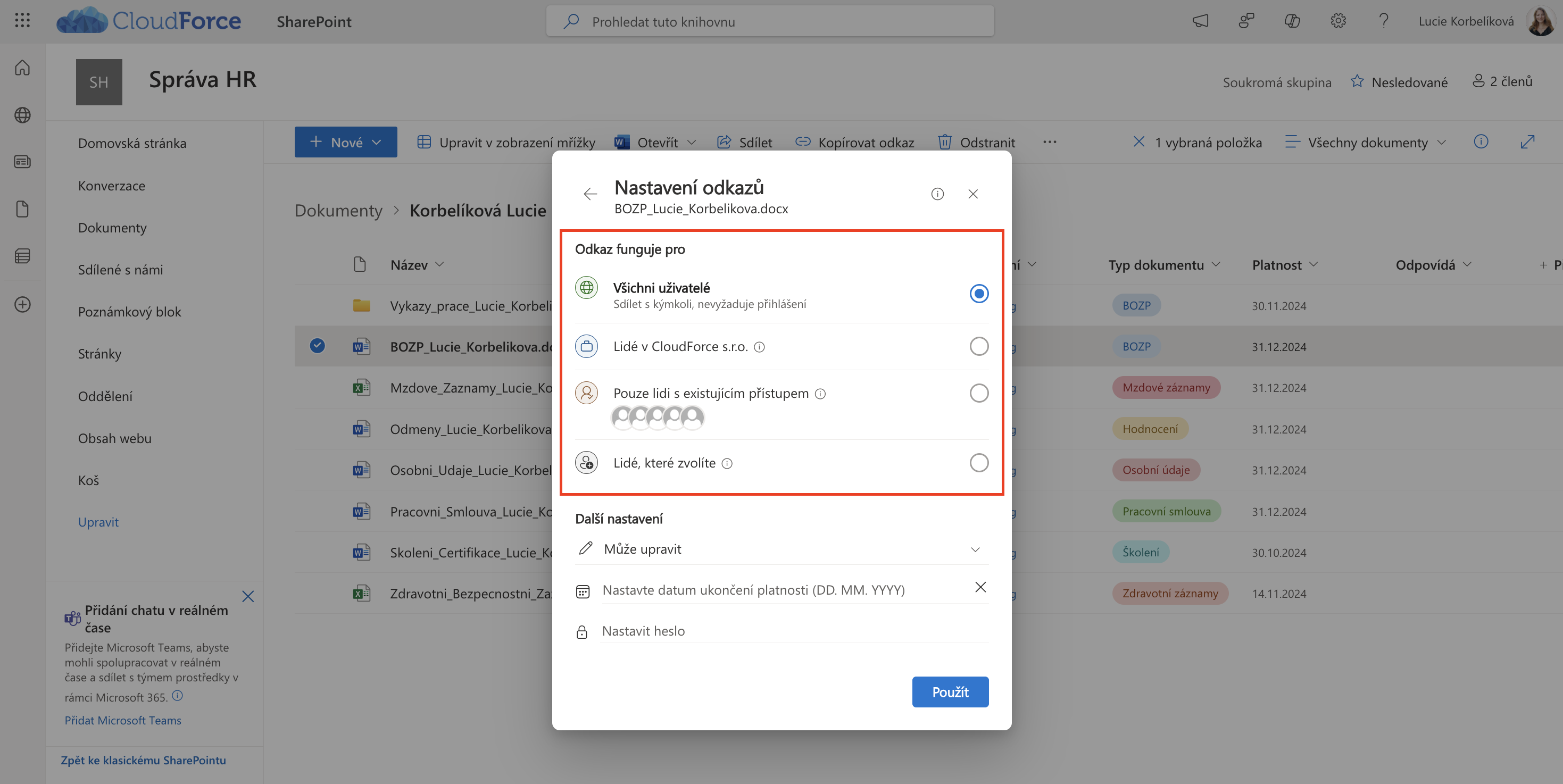The width and height of the screenshot is (1563, 784).
Task: Select Všichni uživatelé radio button
Action: point(979,294)
